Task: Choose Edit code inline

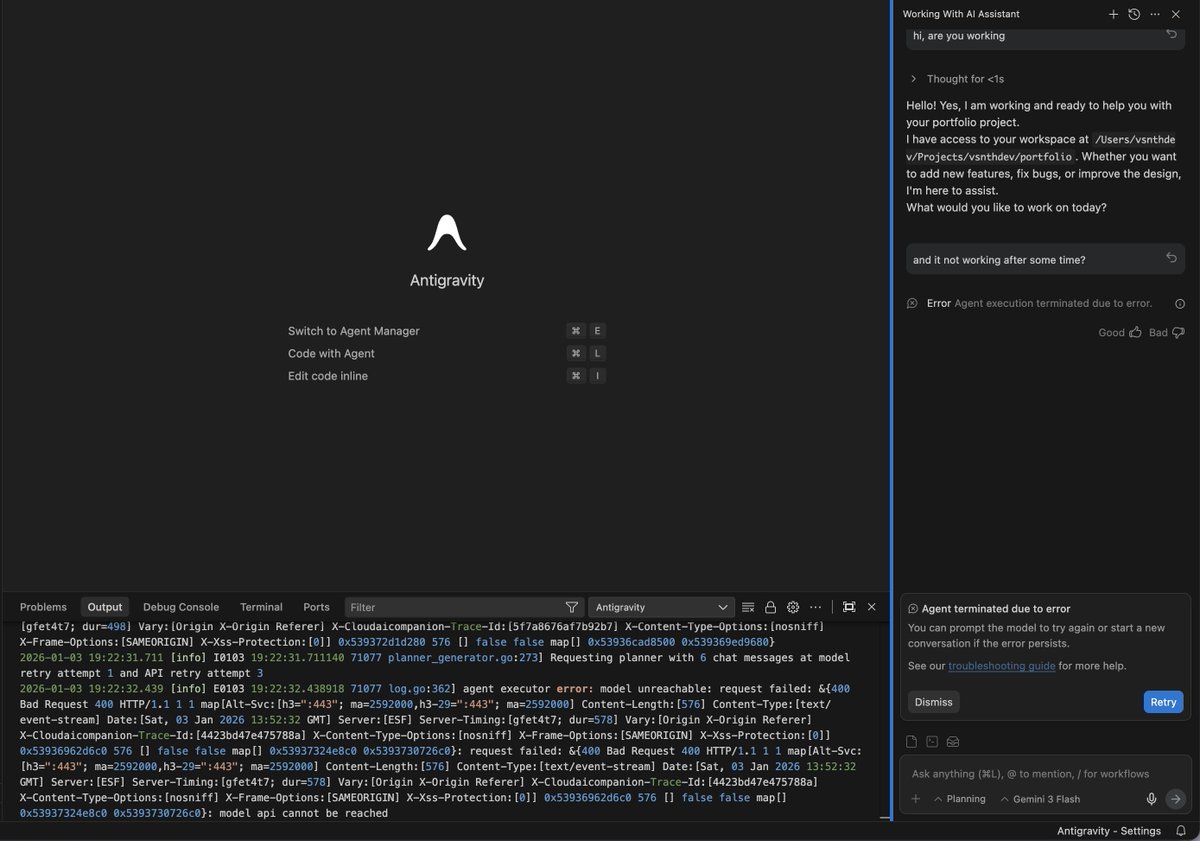Action: [446, 376]
